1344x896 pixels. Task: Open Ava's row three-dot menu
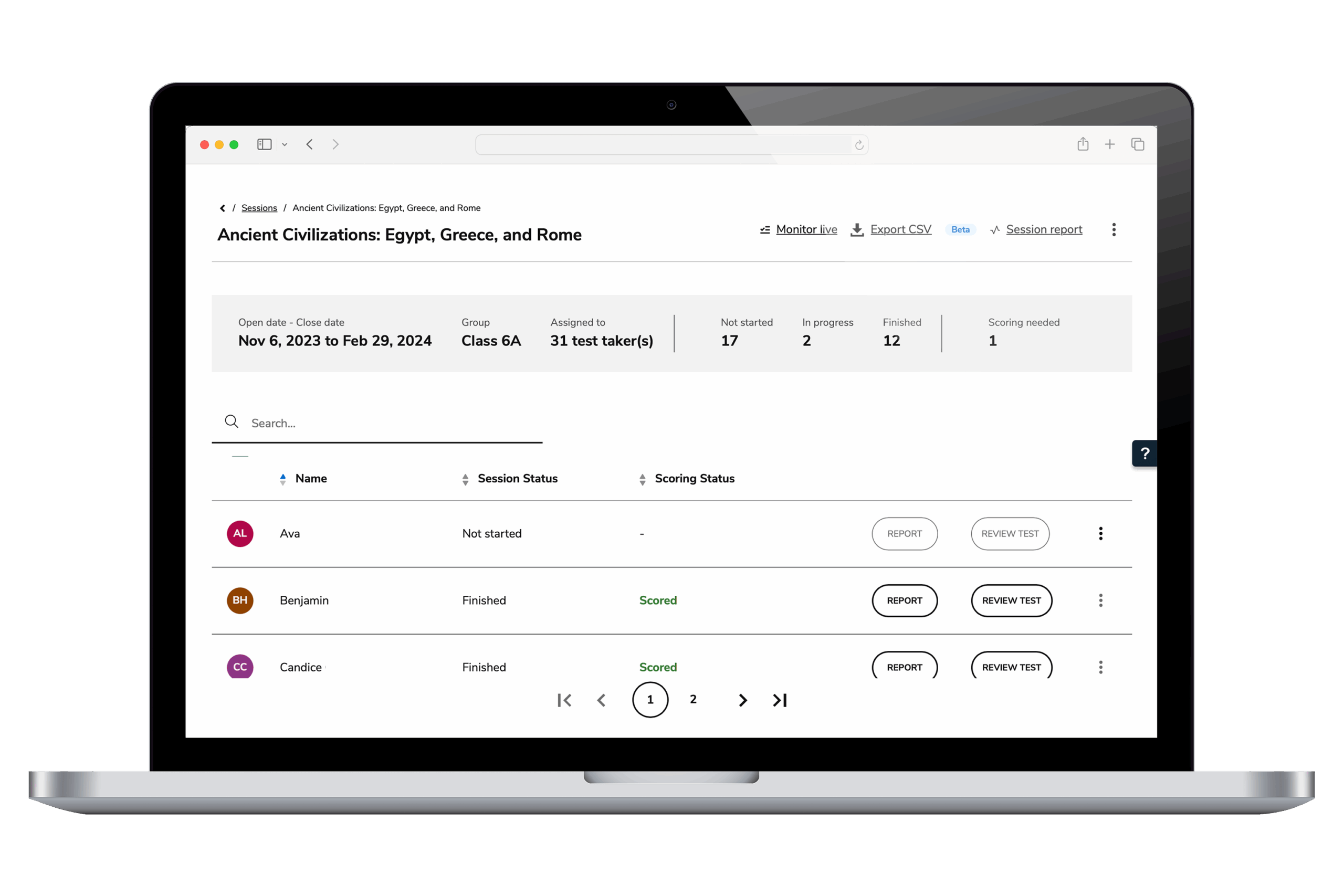(1100, 534)
